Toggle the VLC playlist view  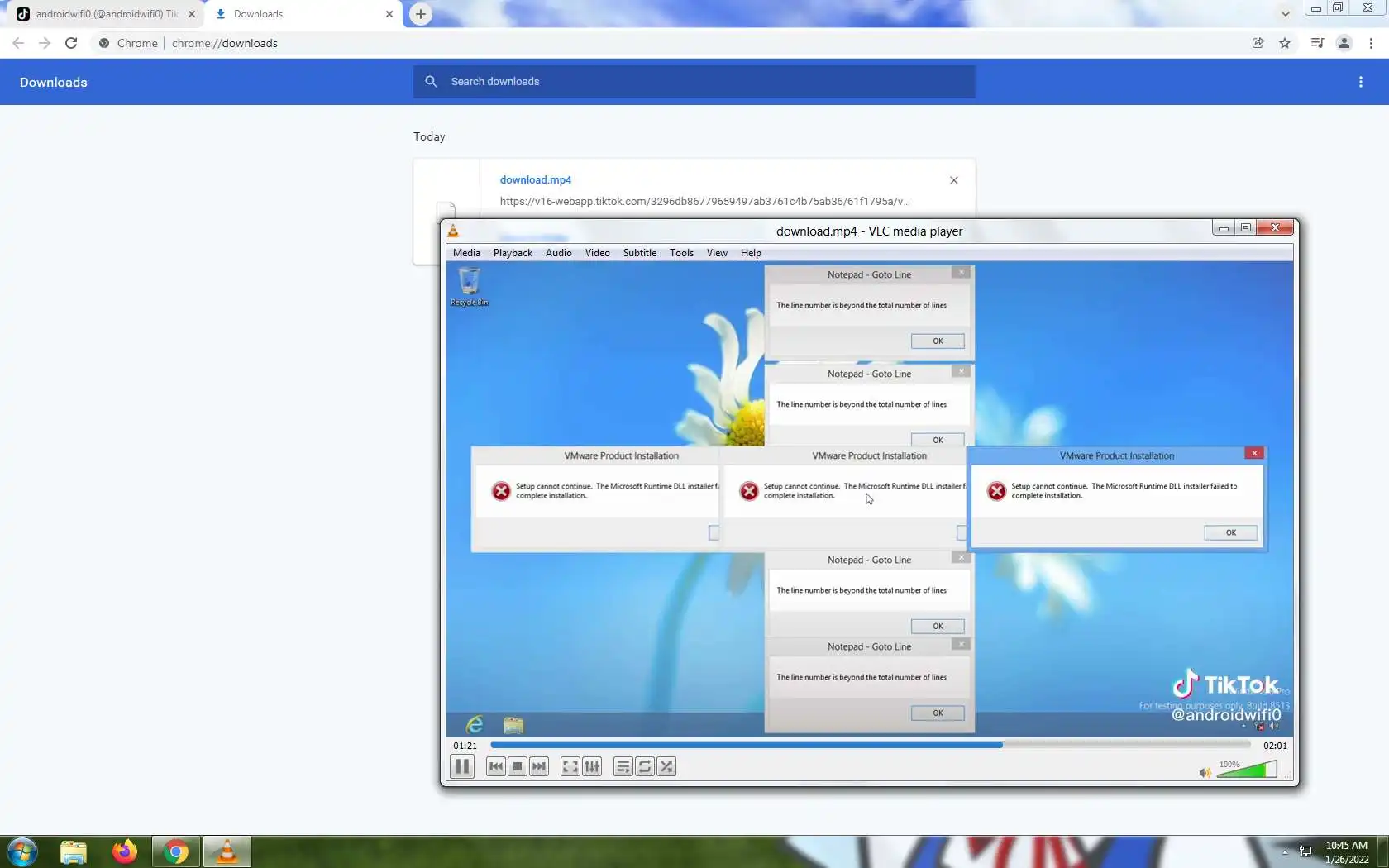[623, 766]
